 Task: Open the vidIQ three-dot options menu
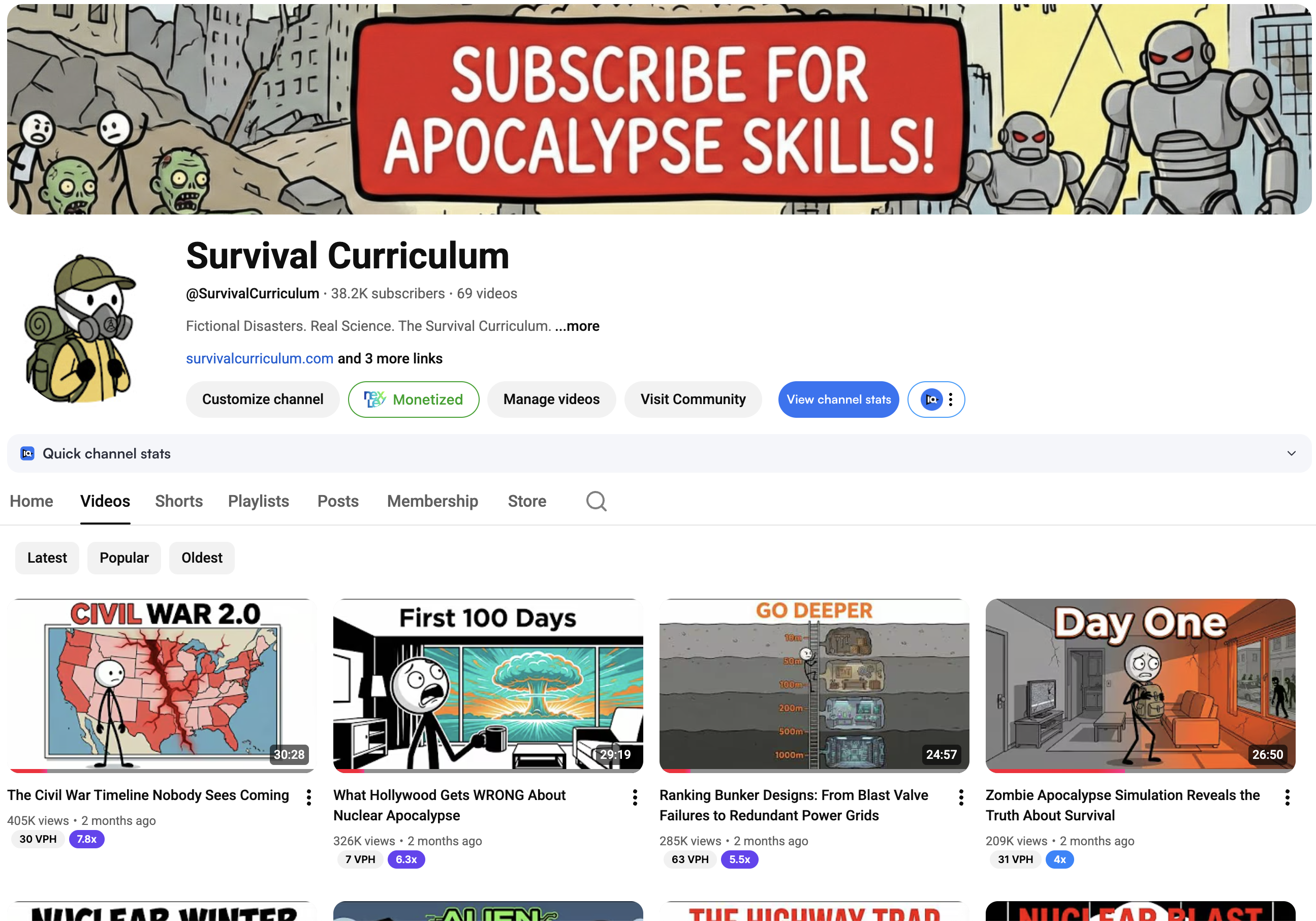(952, 399)
